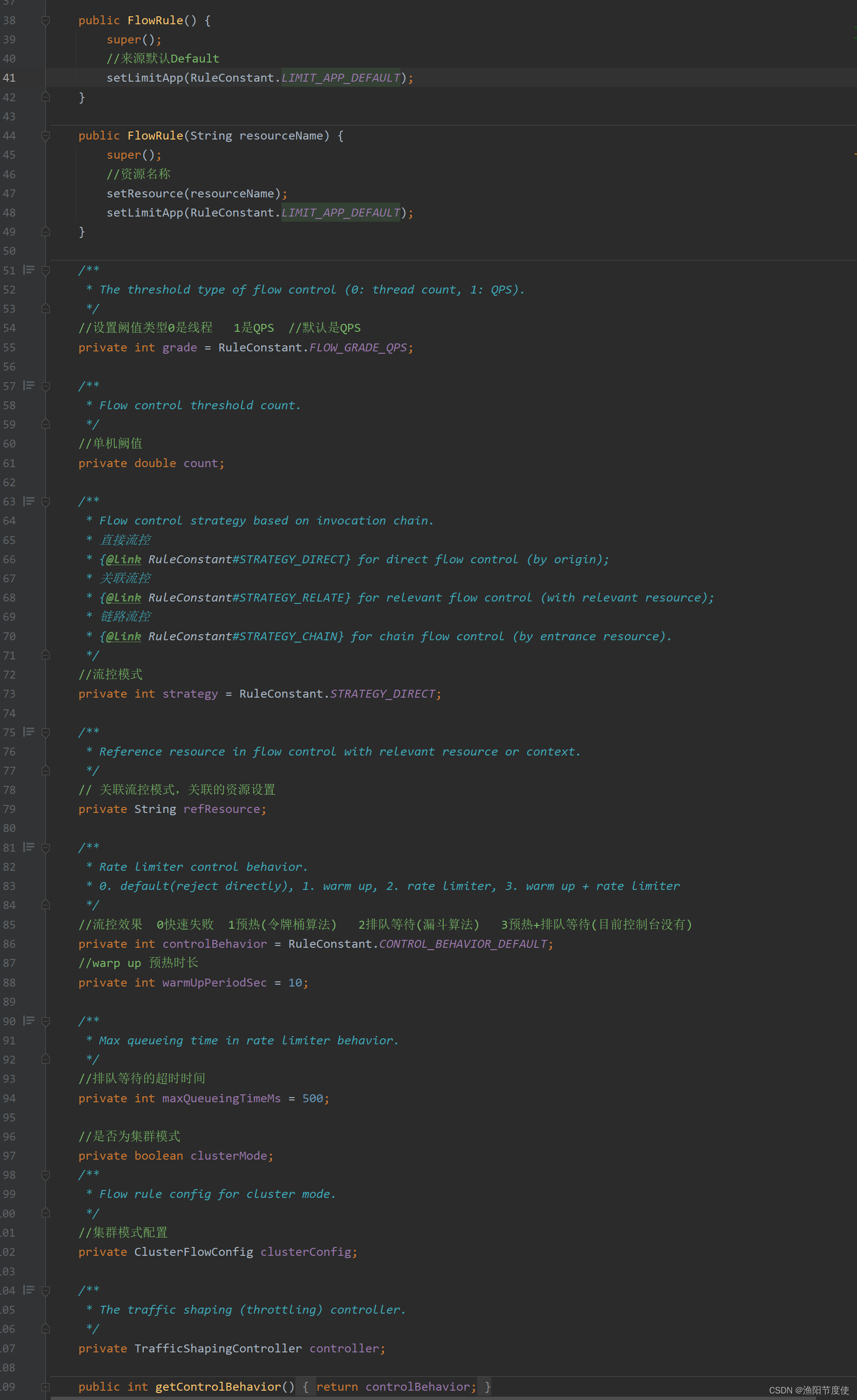Toggle rendered doc icon at line 81
This screenshot has height=1400, width=857.
(x=28, y=847)
